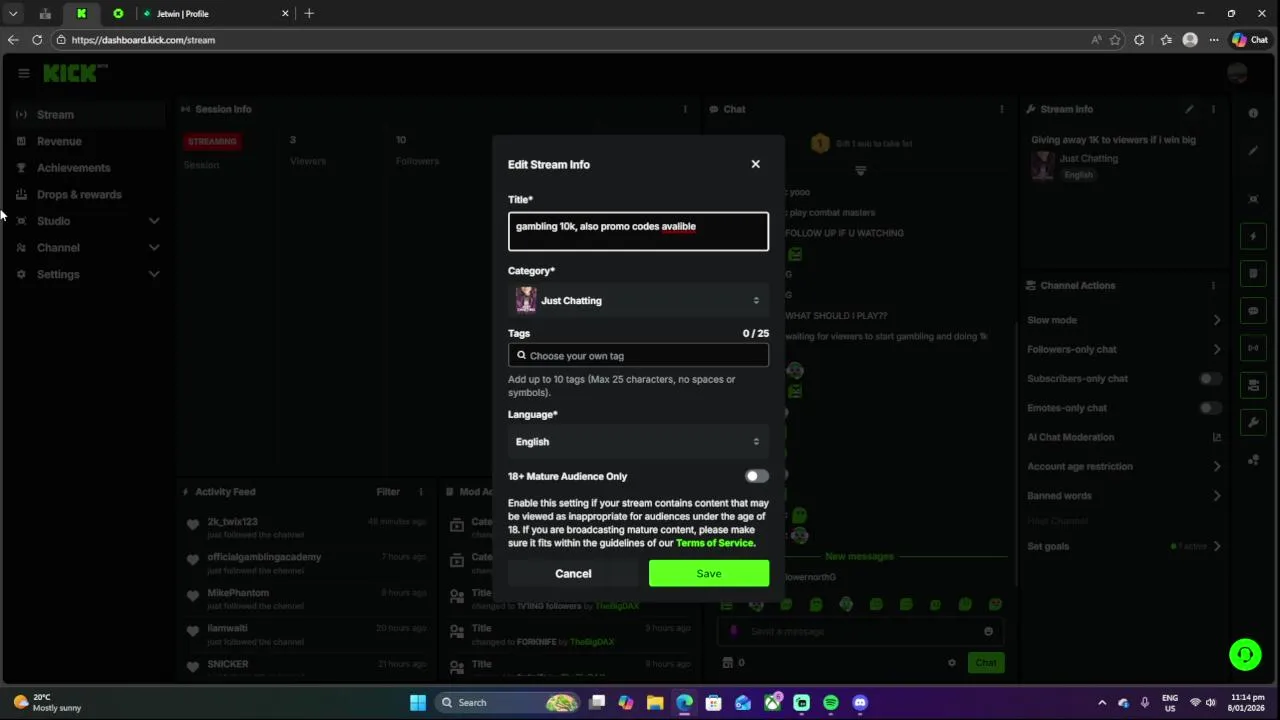This screenshot has height=720, width=1280.
Task: Click the green support chat bubble
Action: 1245,655
